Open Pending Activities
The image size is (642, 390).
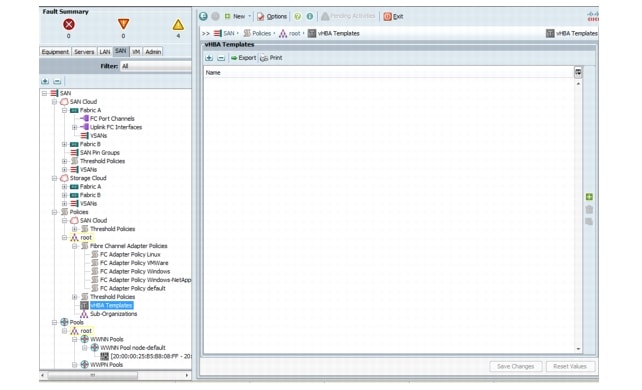click(x=348, y=16)
